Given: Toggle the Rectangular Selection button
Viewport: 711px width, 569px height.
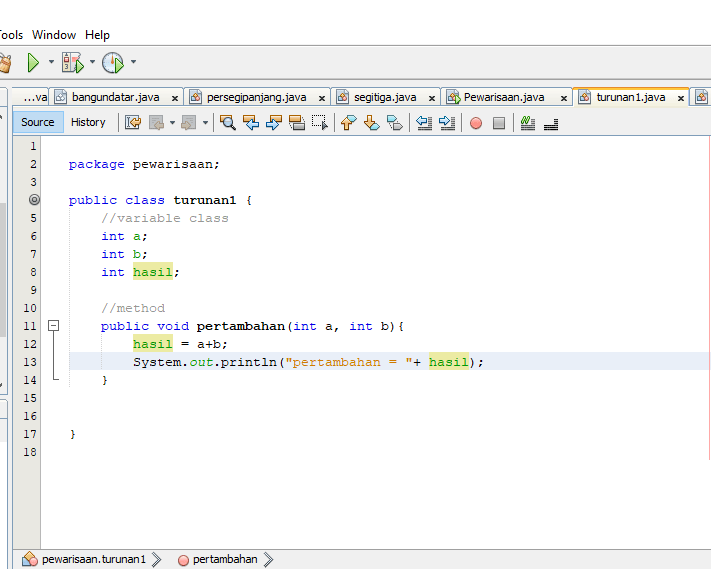Looking at the screenshot, I should 320,123.
